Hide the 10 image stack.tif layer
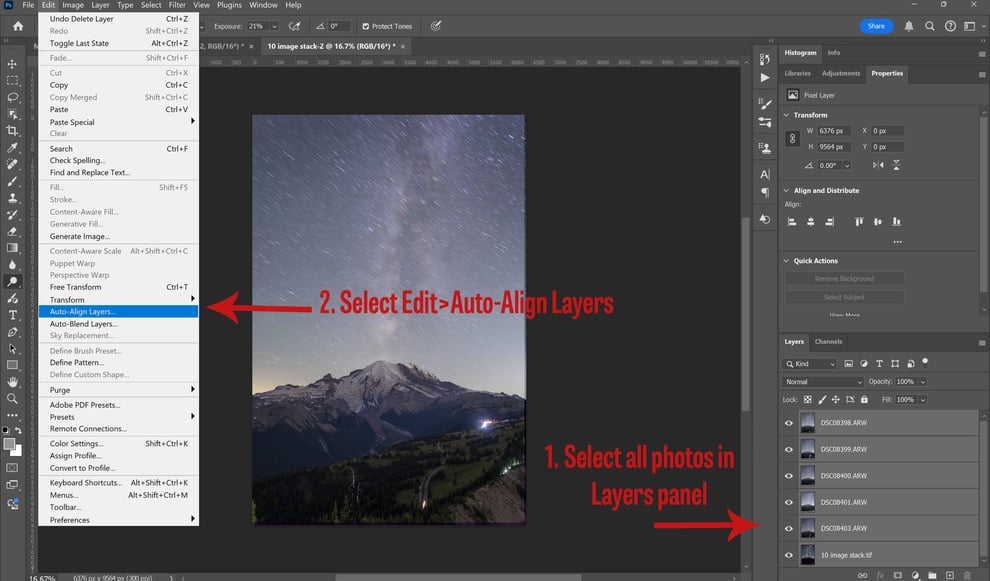This screenshot has width=990, height=581. point(789,555)
